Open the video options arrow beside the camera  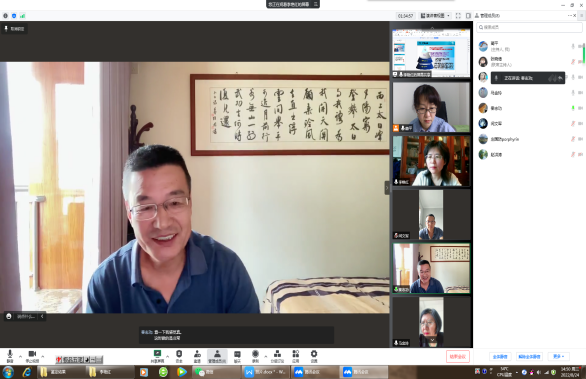(x=43, y=356)
